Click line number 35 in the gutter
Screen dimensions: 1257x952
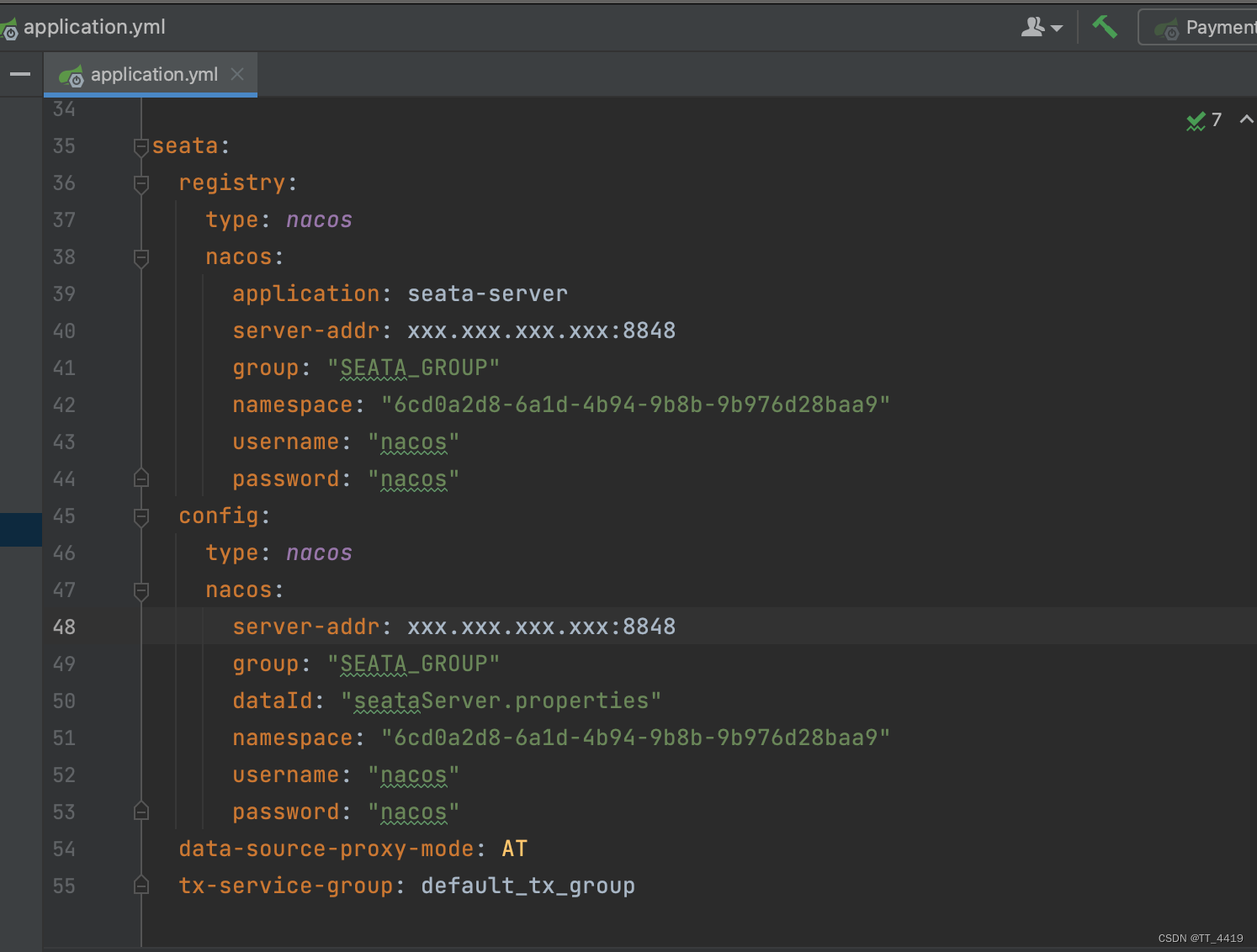coord(64,146)
